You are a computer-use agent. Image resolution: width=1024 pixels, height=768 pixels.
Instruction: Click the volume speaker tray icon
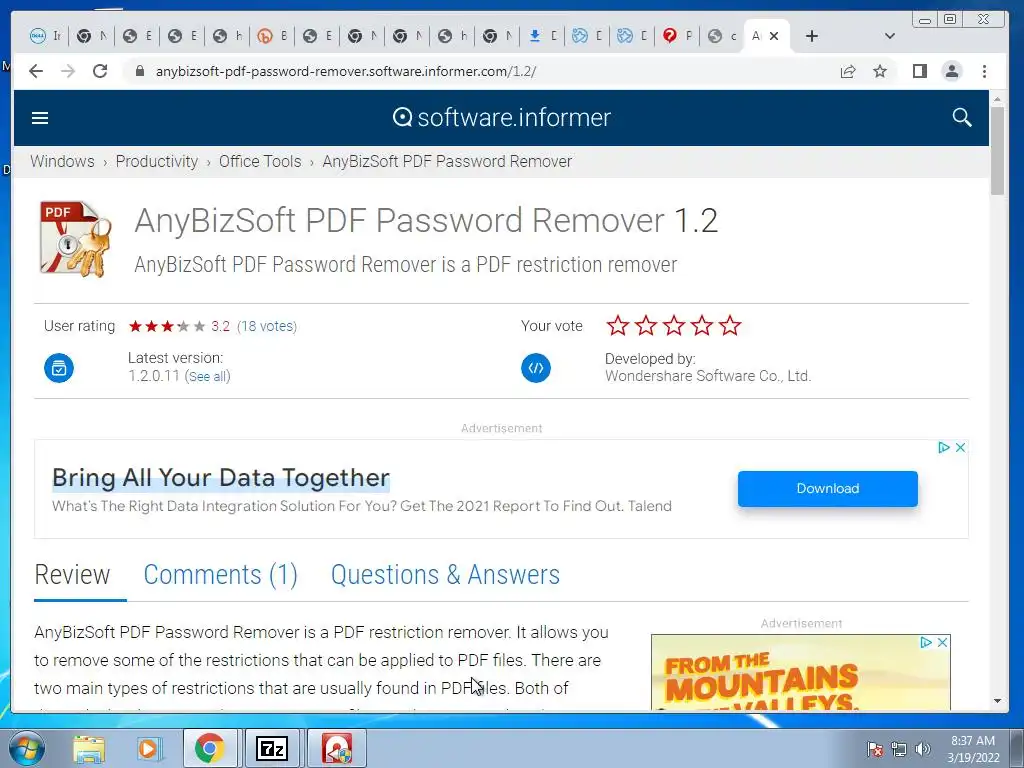tap(923, 749)
